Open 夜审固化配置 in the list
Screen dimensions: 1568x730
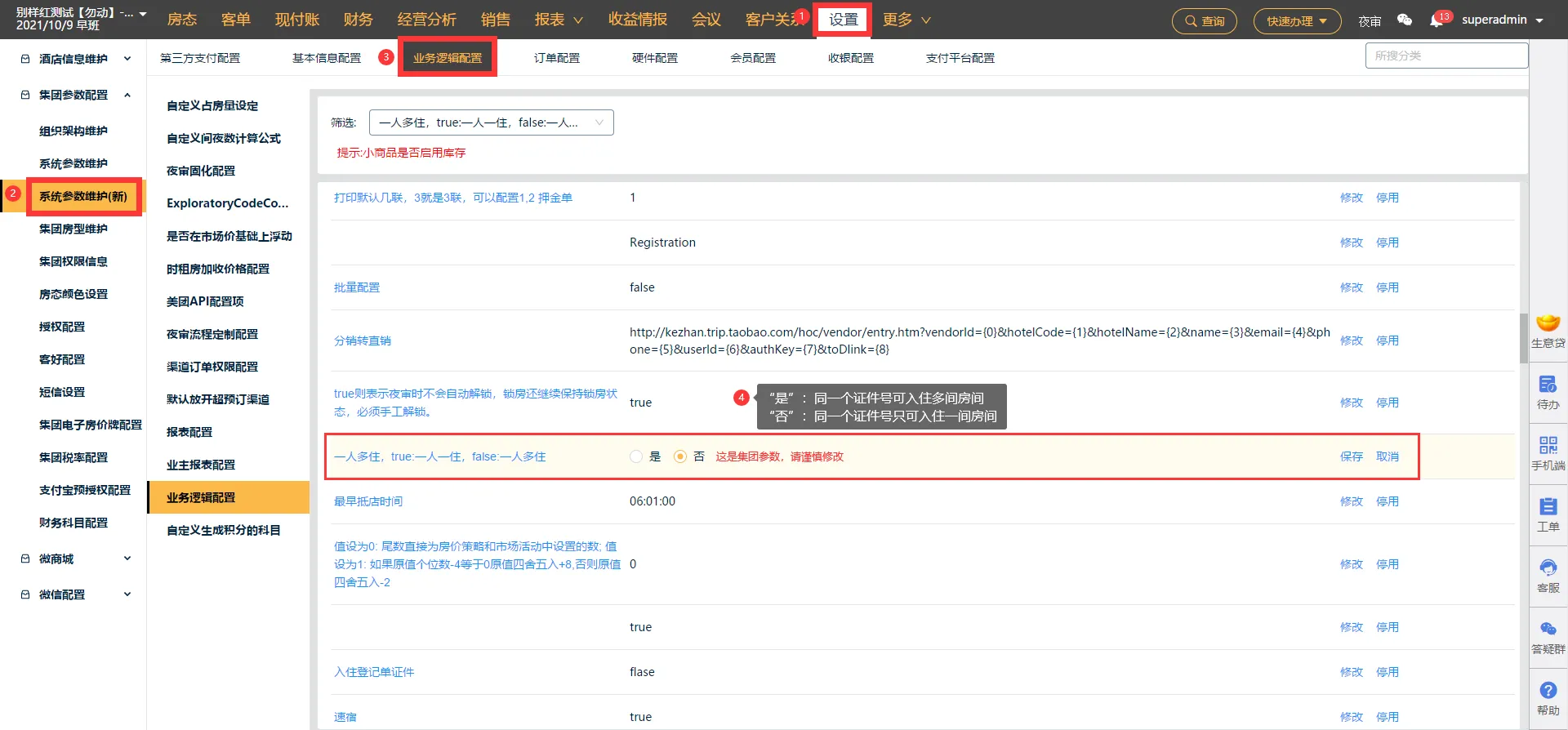coord(201,171)
